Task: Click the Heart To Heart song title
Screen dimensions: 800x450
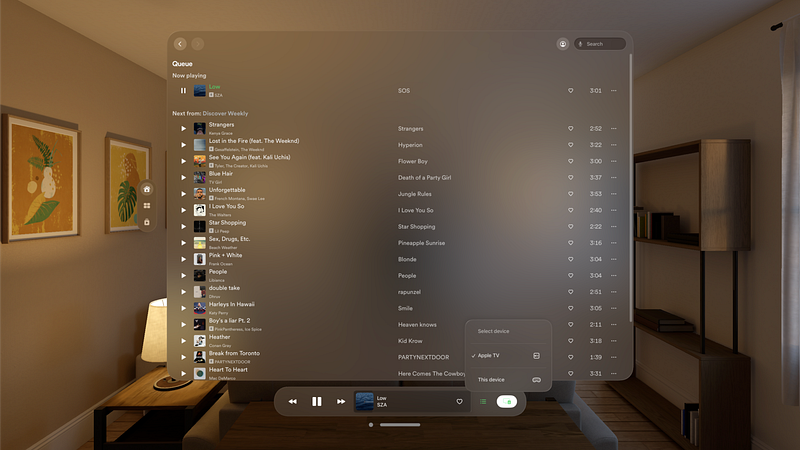Action: pos(228,369)
